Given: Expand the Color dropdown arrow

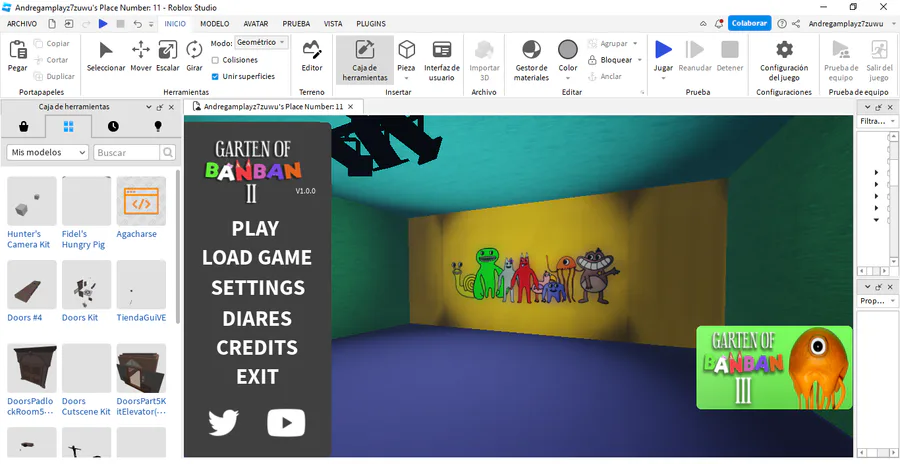Looking at the screenshot, I should (x=568, y=78).
